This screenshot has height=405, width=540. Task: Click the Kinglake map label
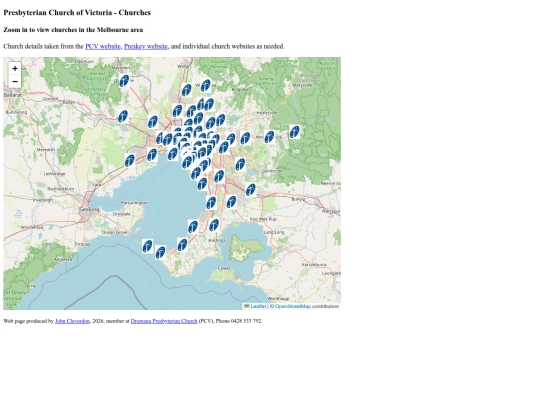click(x=240, y=89)
